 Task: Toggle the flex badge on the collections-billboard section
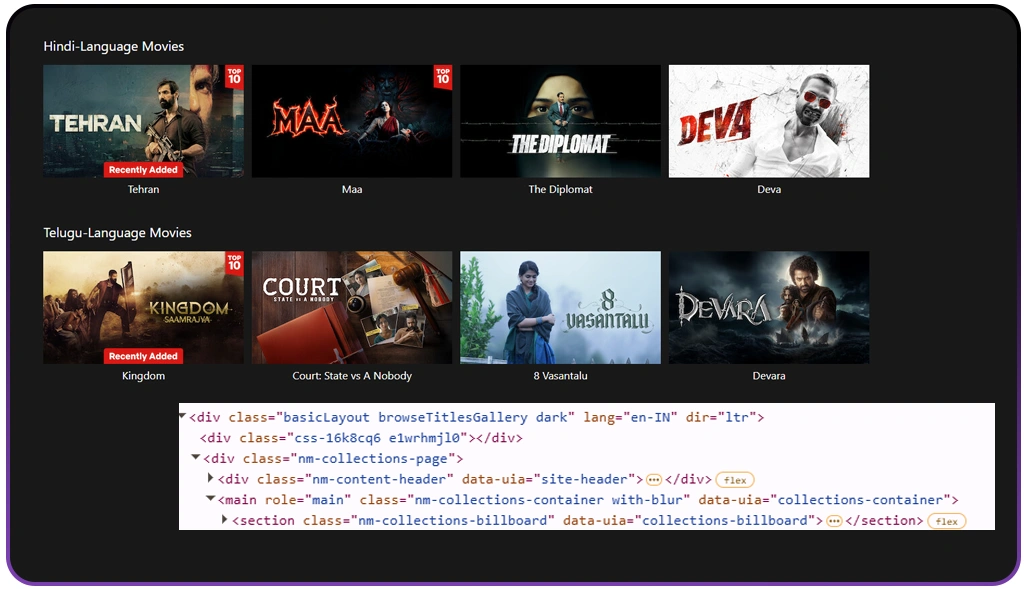pyautogui.click(x=946, y=521)
